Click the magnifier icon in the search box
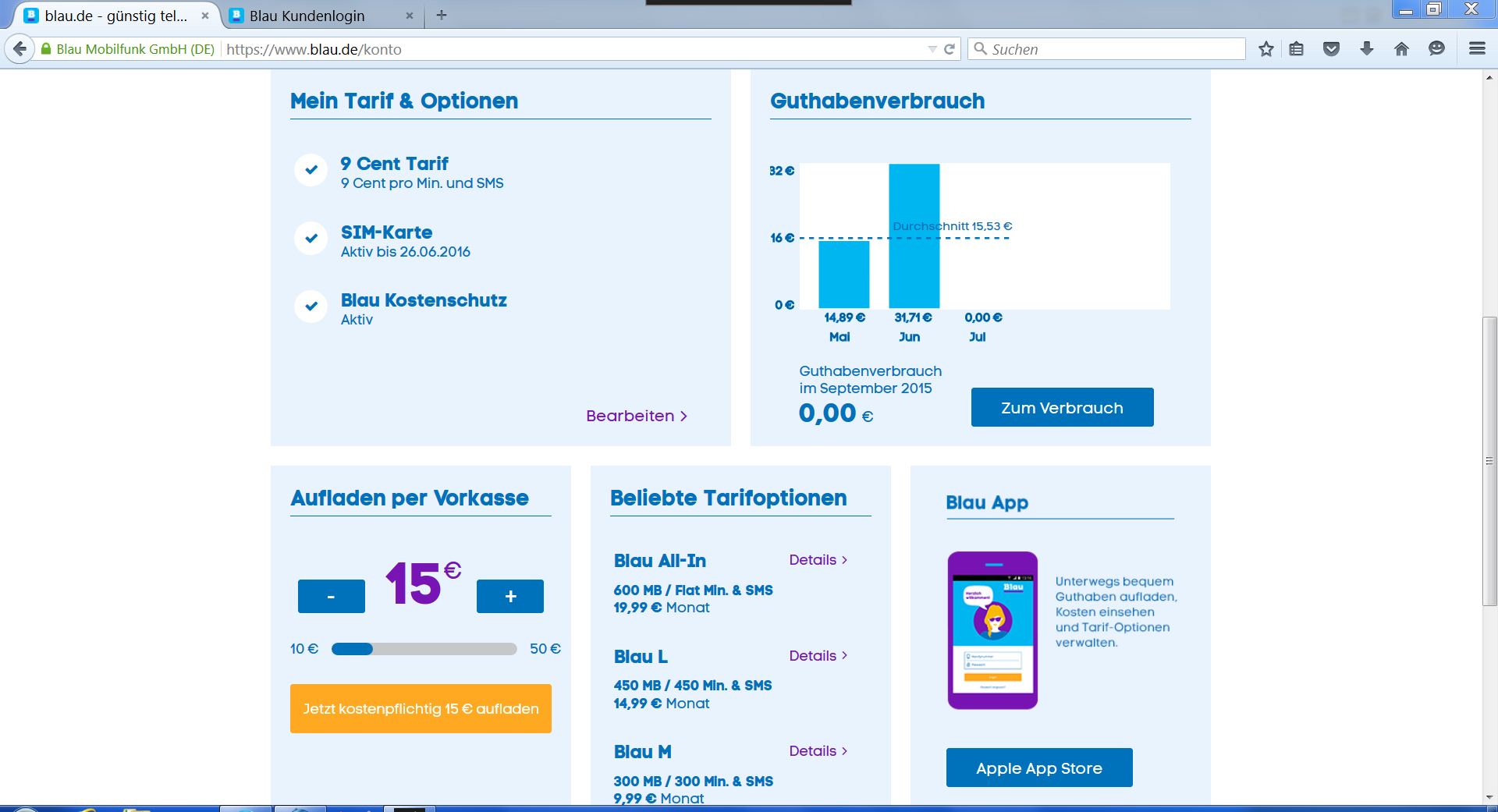Image resolution: width=1498 pixels, height=812 pixels. point(980,49)
